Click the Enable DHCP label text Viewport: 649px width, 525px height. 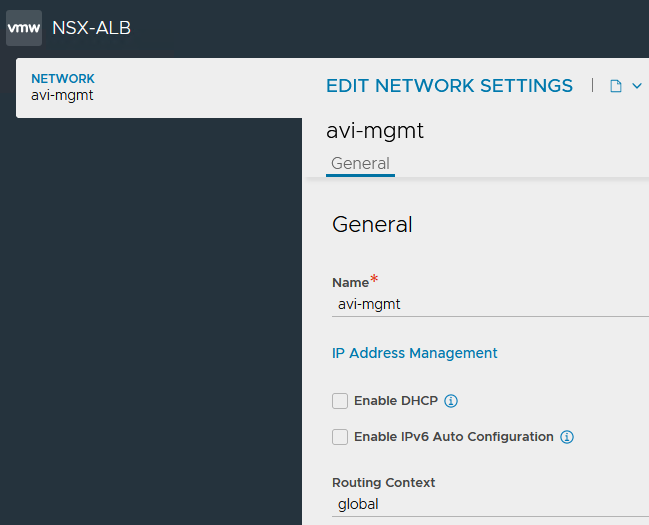[x=395, y=401]
